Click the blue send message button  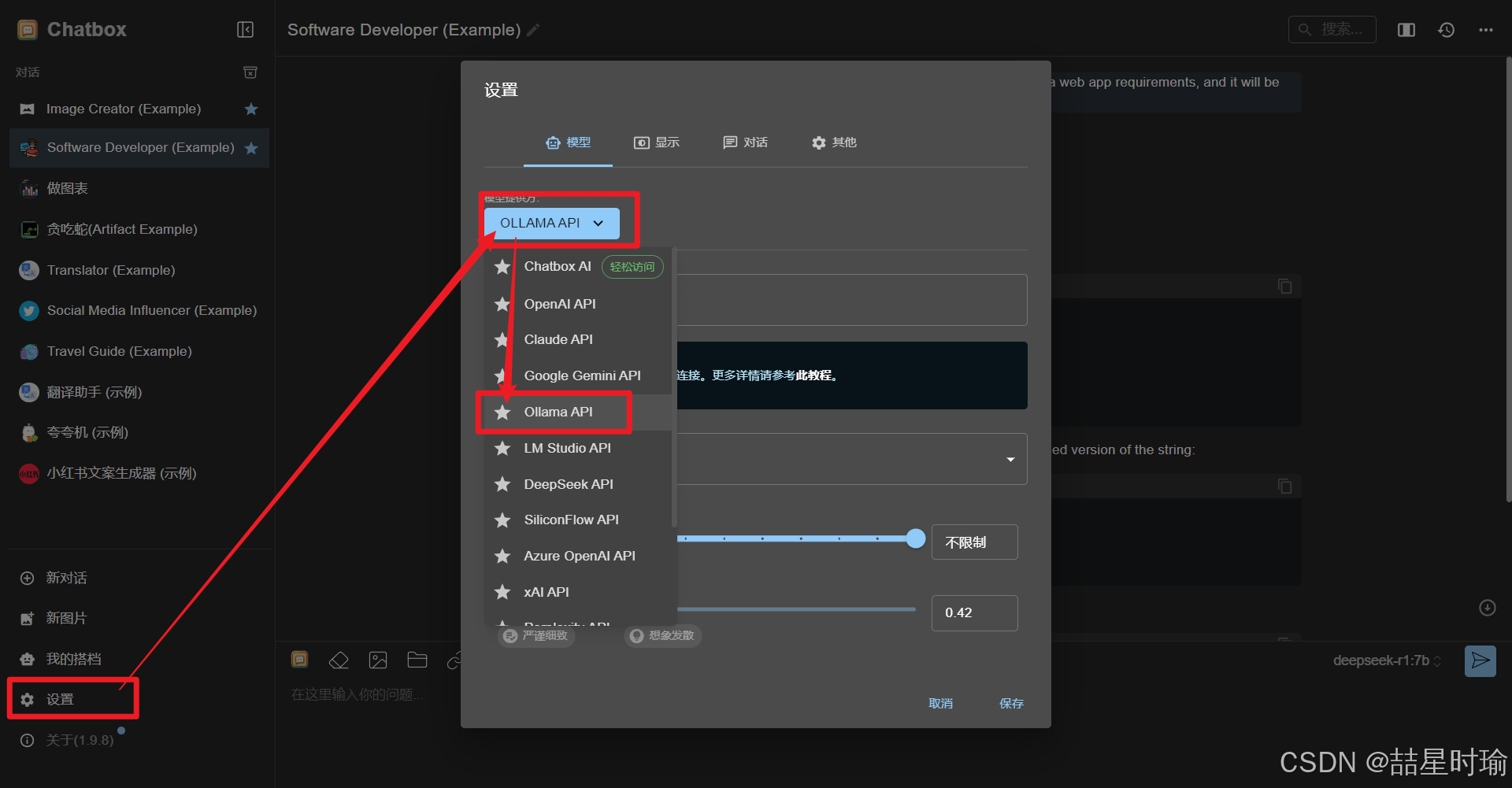1480,660
